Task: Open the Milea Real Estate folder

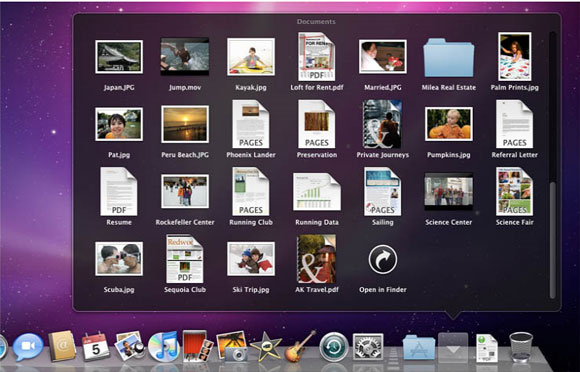Action: coord(449,58)
